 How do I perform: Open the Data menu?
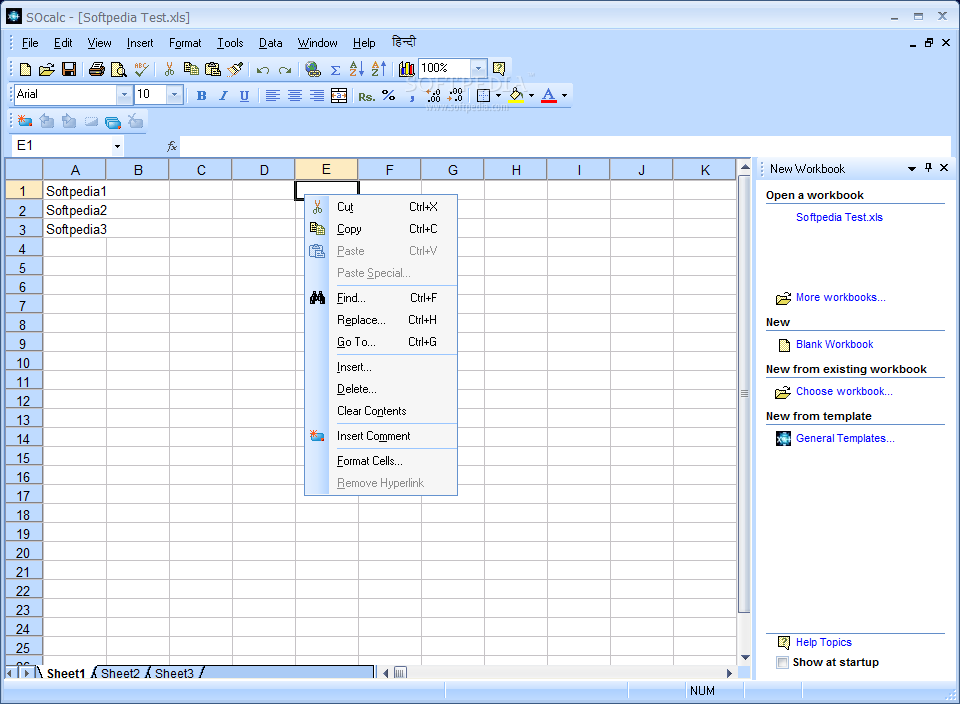pyautogui.click(x=270, y=43)
